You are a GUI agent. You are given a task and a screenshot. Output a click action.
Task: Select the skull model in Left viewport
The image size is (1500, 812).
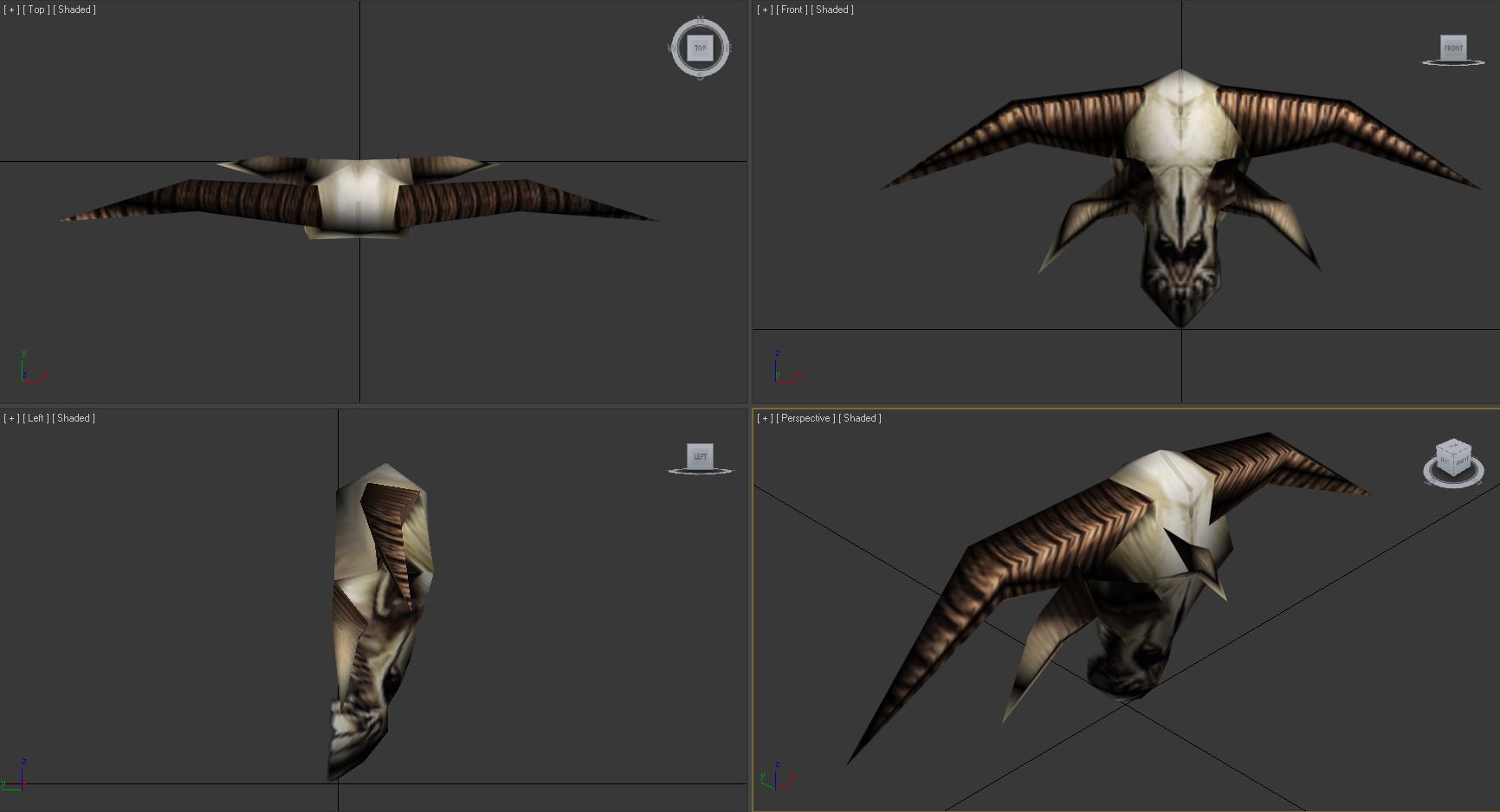381,623
